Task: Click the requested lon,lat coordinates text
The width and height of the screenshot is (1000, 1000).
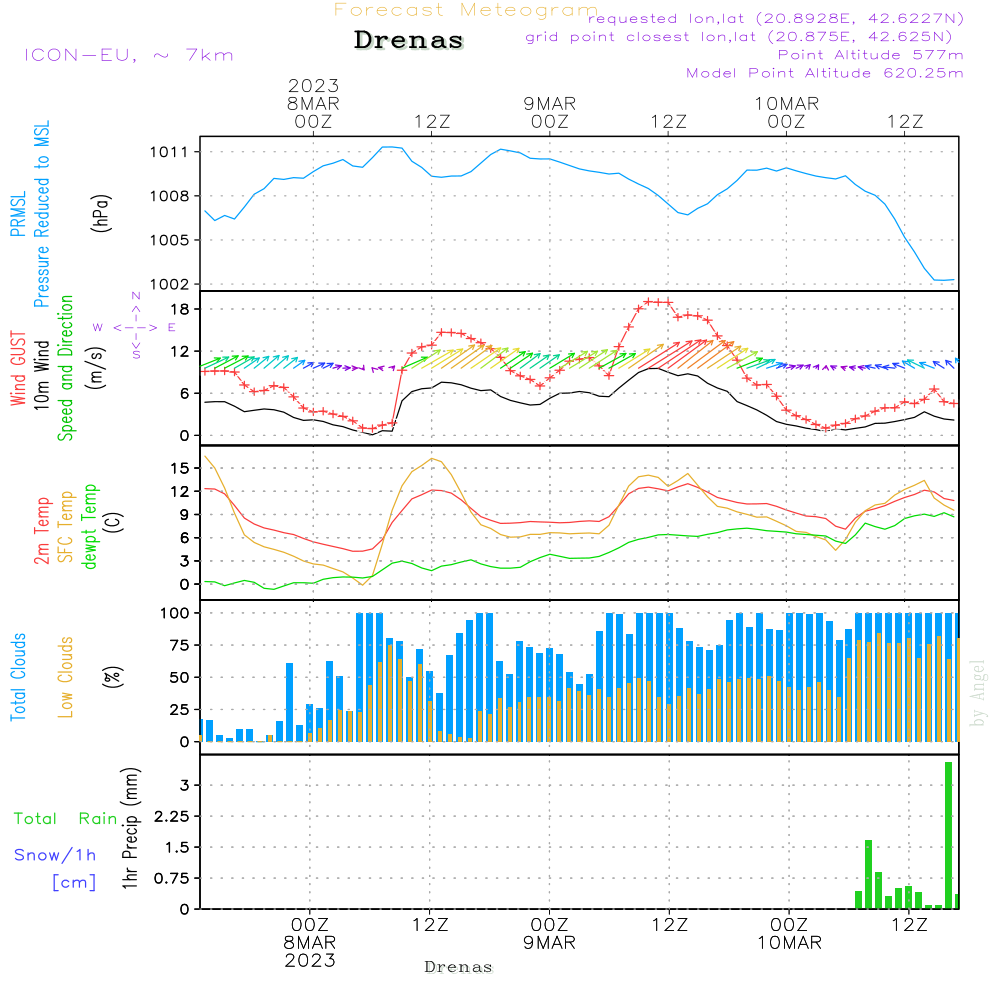Action: coord(776,19)
